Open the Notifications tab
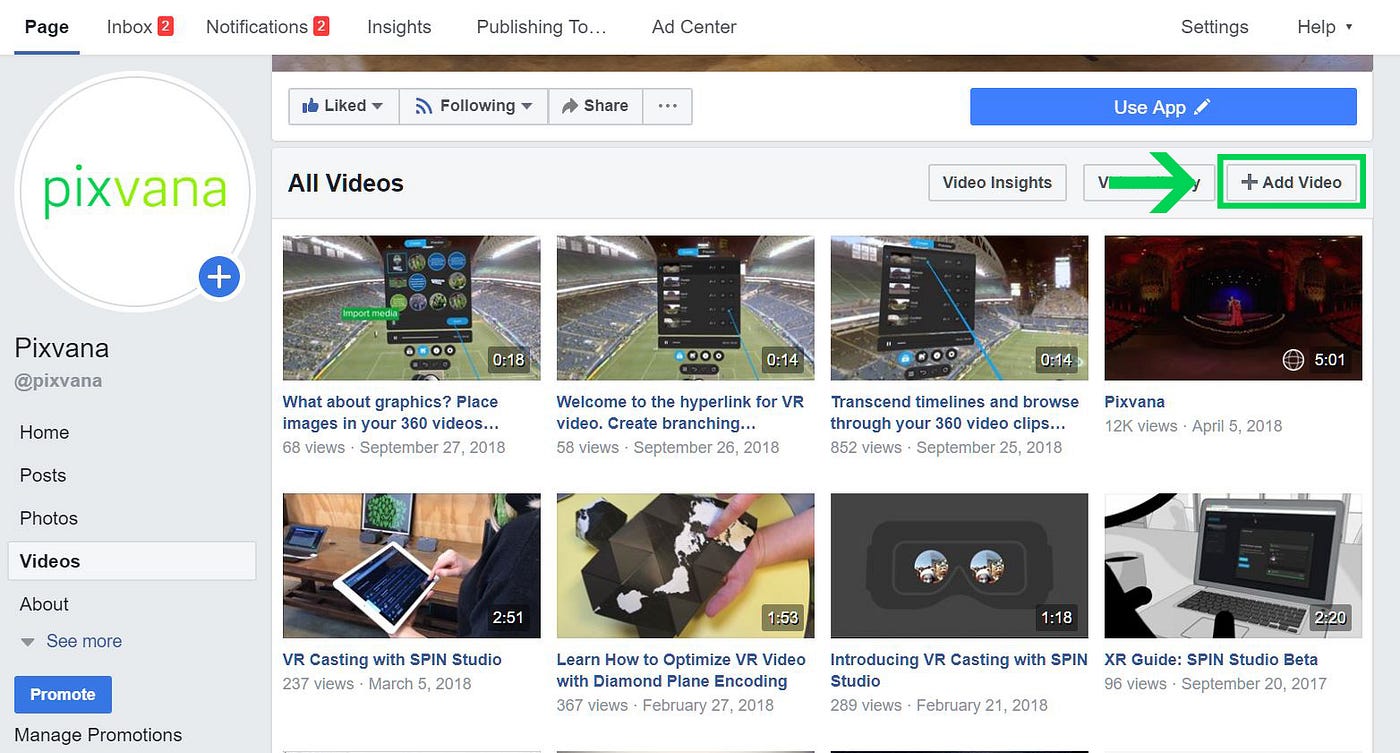 pyautogui.click(x=267, y=27)
